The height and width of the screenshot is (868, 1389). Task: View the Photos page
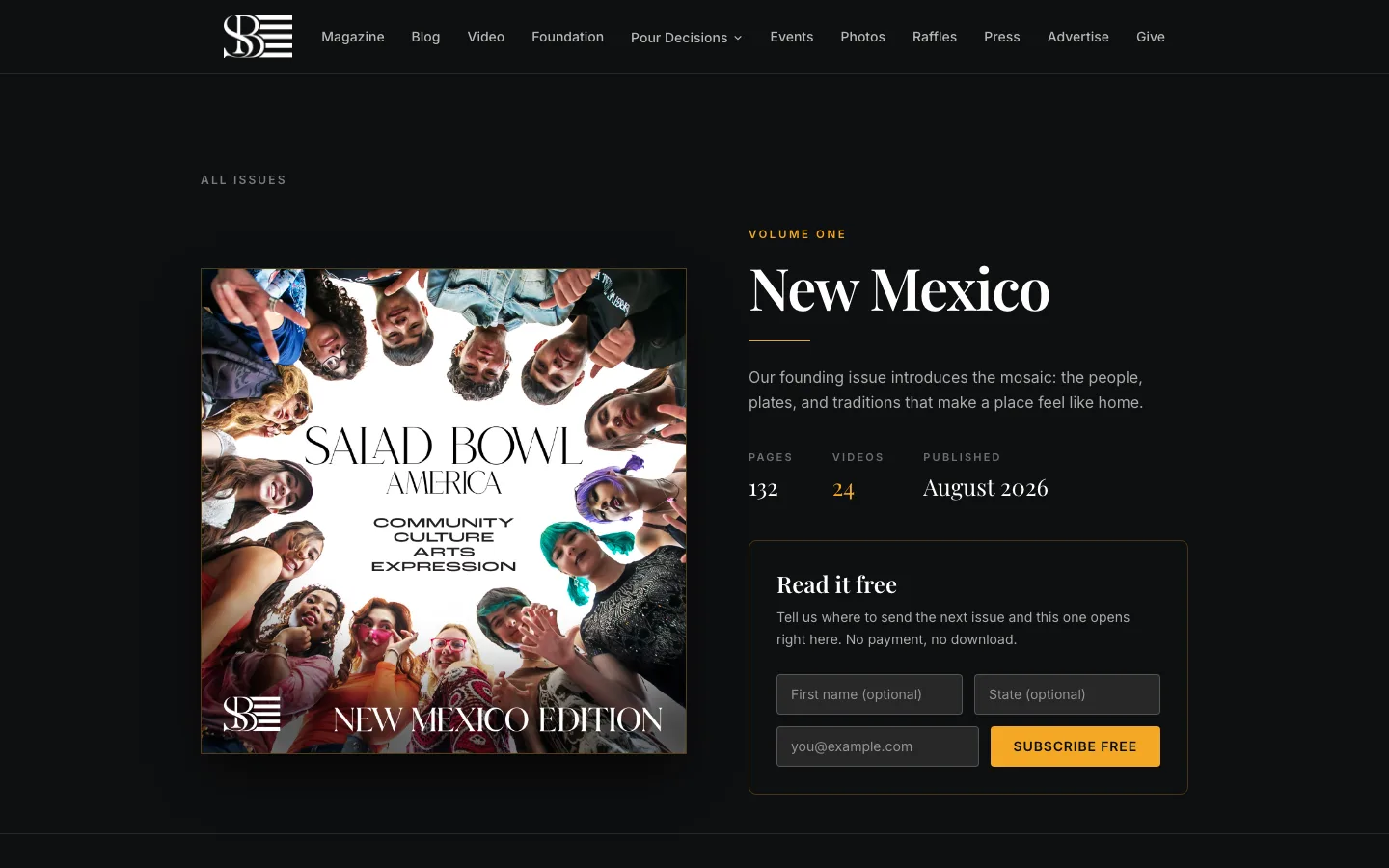pos(862,37)
